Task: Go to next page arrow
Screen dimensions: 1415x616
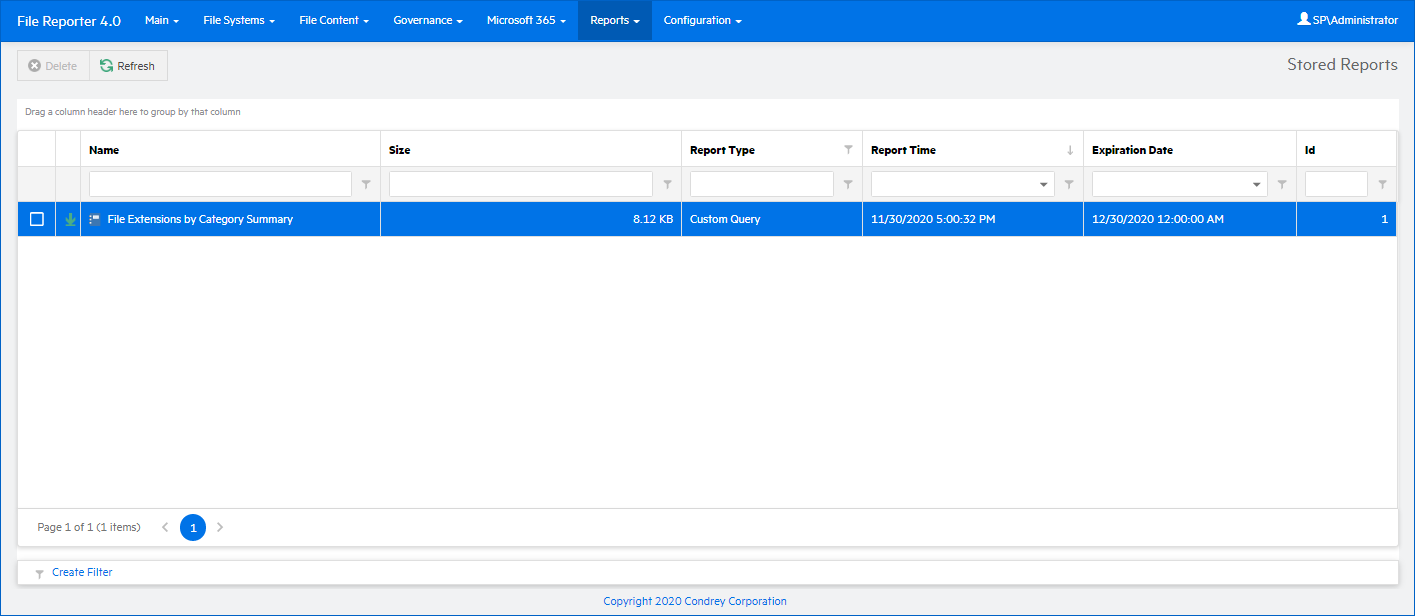Action: click(x=220, y=527)
